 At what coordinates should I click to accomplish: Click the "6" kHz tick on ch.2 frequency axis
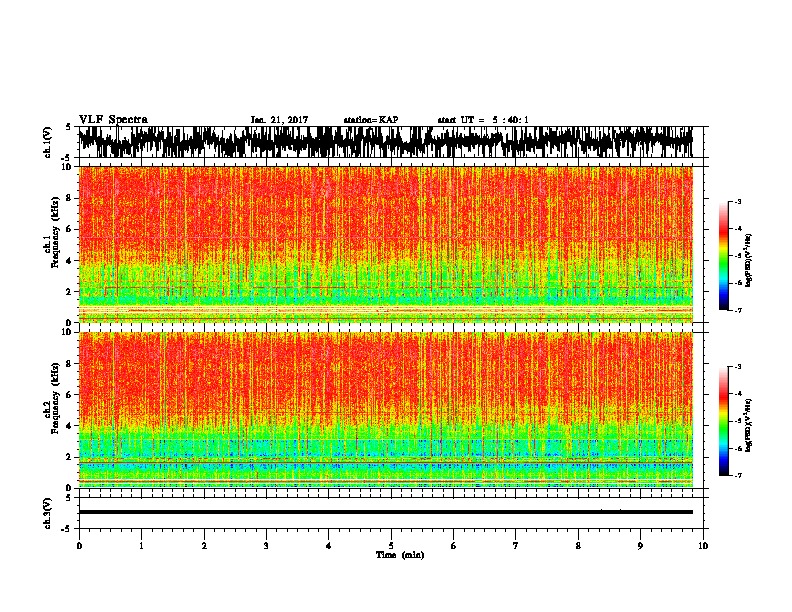(70, 395)
